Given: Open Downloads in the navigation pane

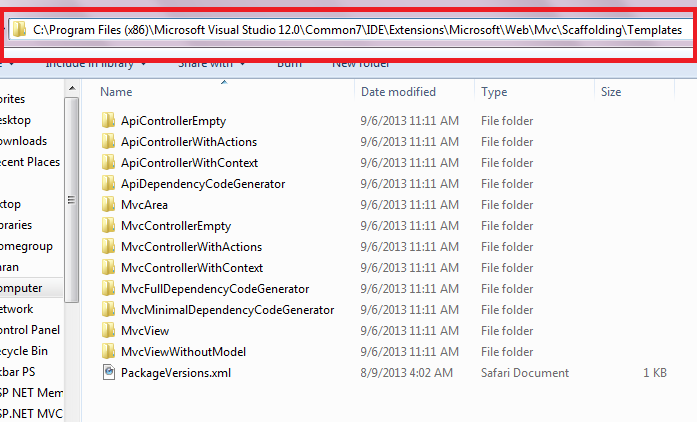Looking at the screenshot, I should click(x=24, y=141).
